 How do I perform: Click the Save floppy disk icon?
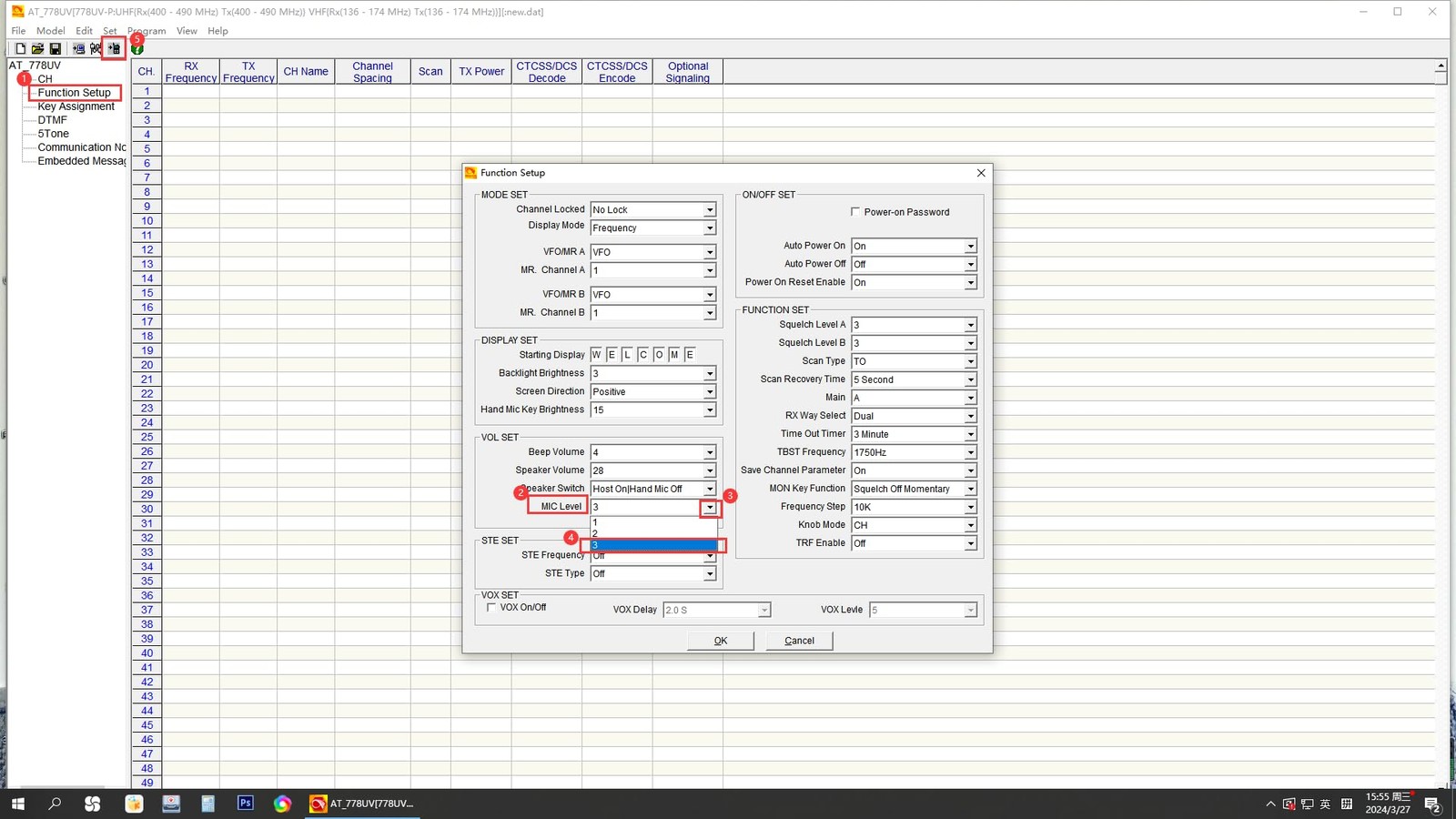tap(55, 49)
